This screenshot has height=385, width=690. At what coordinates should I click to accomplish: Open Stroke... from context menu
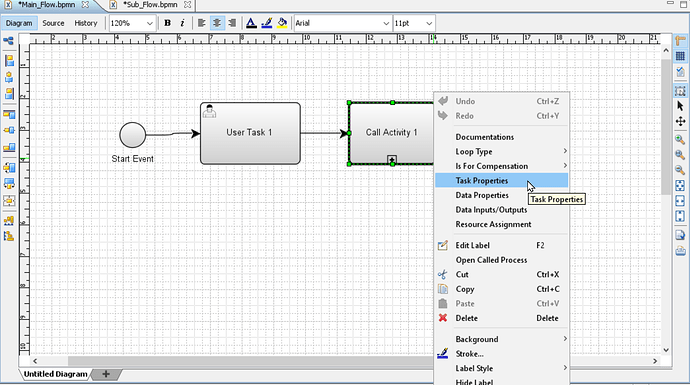(502, 353)
